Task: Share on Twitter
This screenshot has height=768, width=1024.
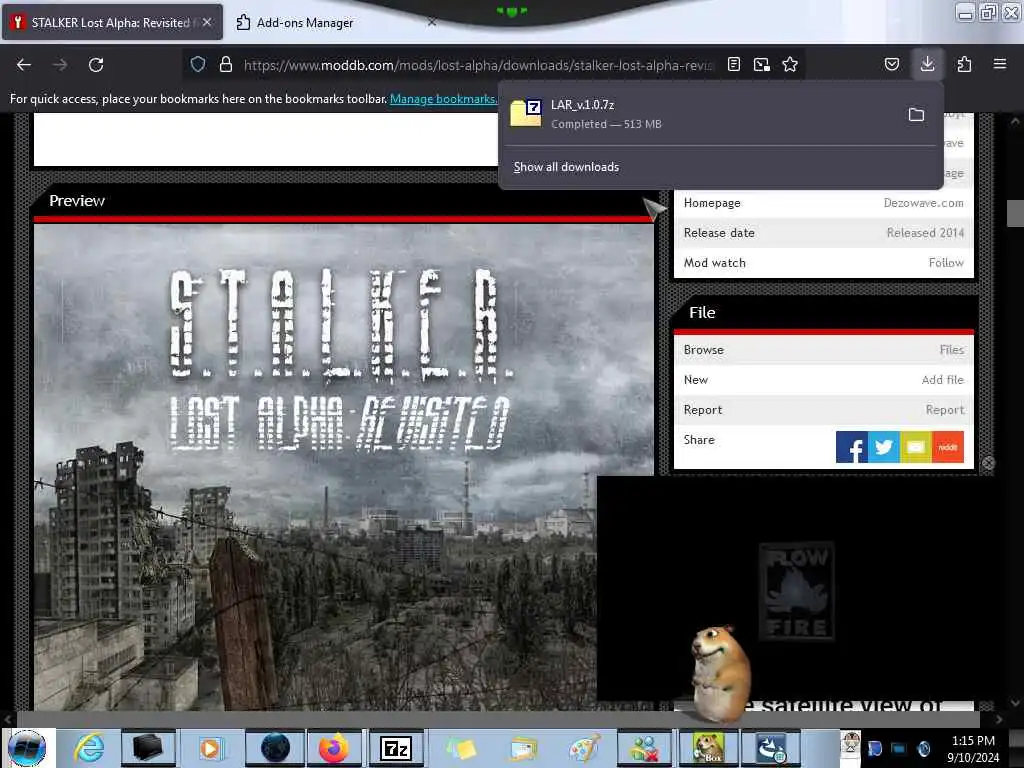Action: 884,447
